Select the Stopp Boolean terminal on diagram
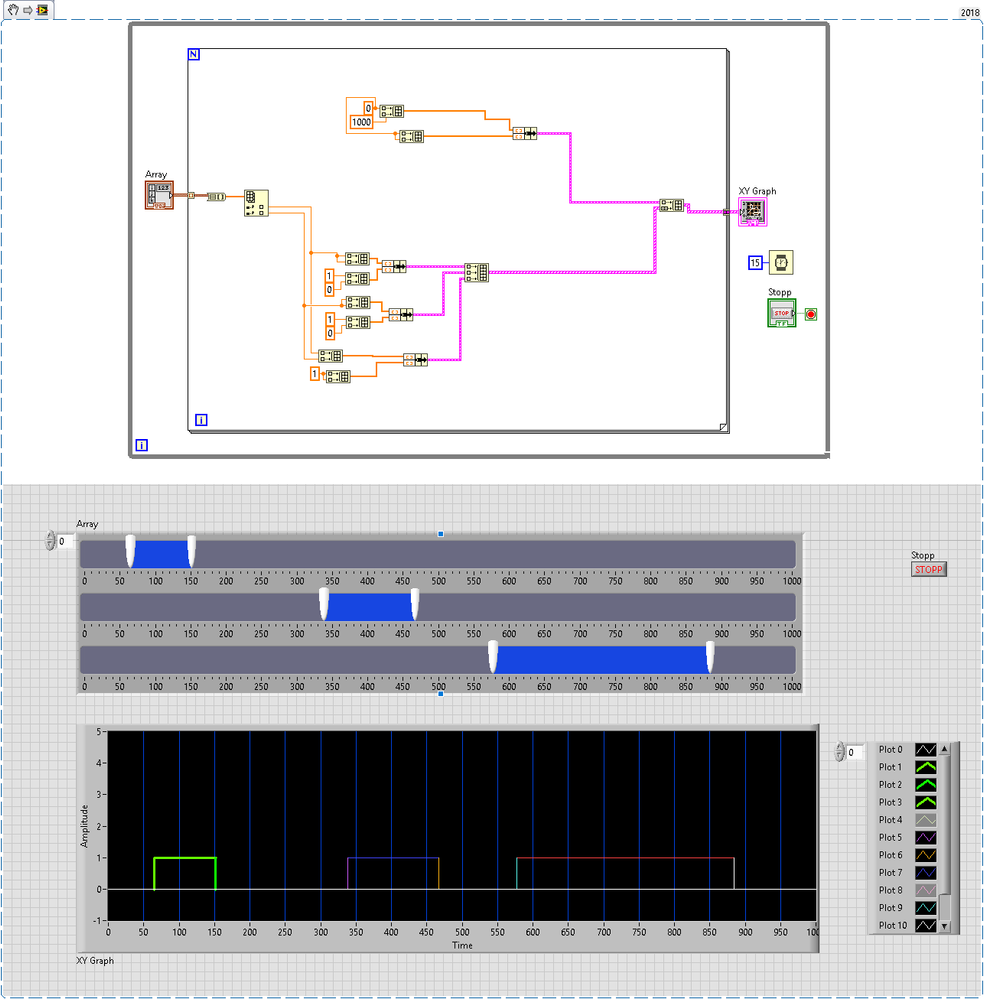The height and width of the screenshot is (999, 984). [x=781, y=313]
